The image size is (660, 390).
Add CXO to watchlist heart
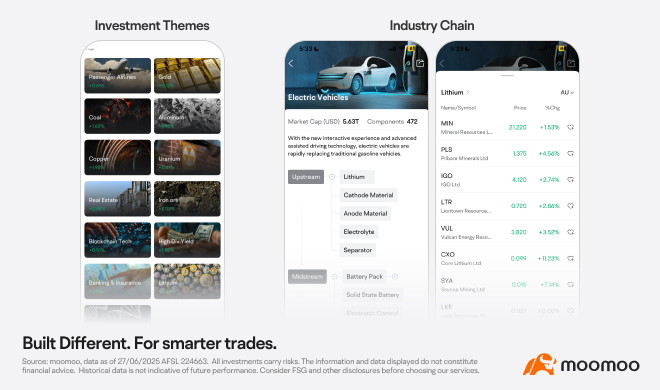(x=571, y=258)
